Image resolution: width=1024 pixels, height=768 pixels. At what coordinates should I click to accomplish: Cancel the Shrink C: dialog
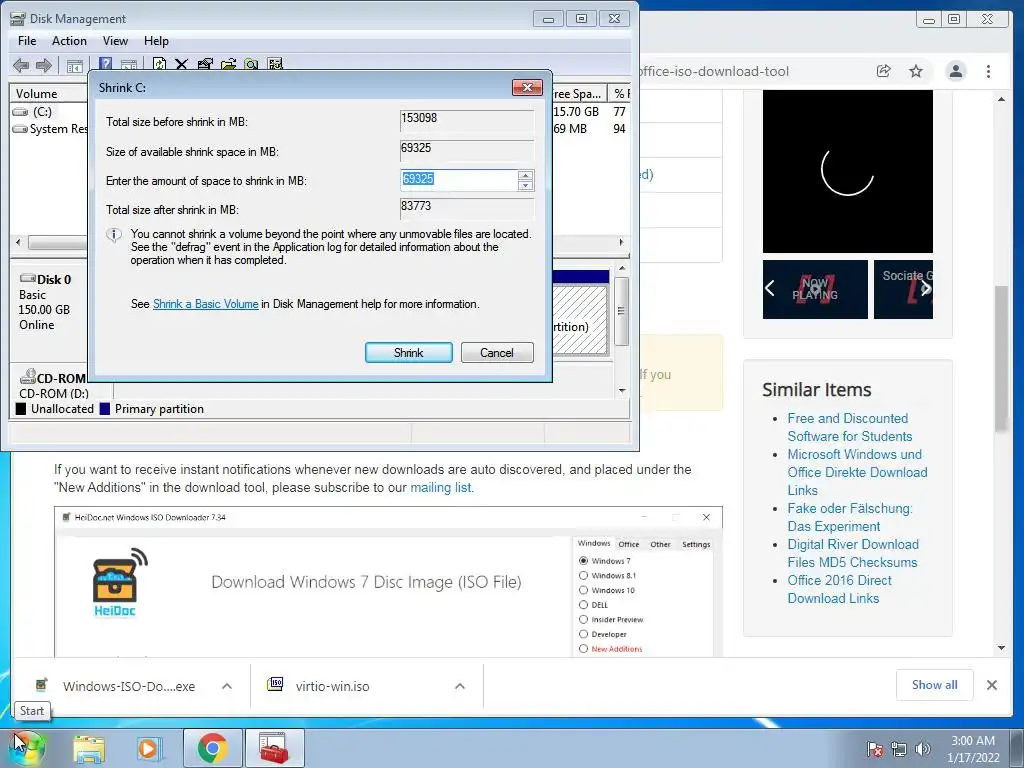[497, 353]
